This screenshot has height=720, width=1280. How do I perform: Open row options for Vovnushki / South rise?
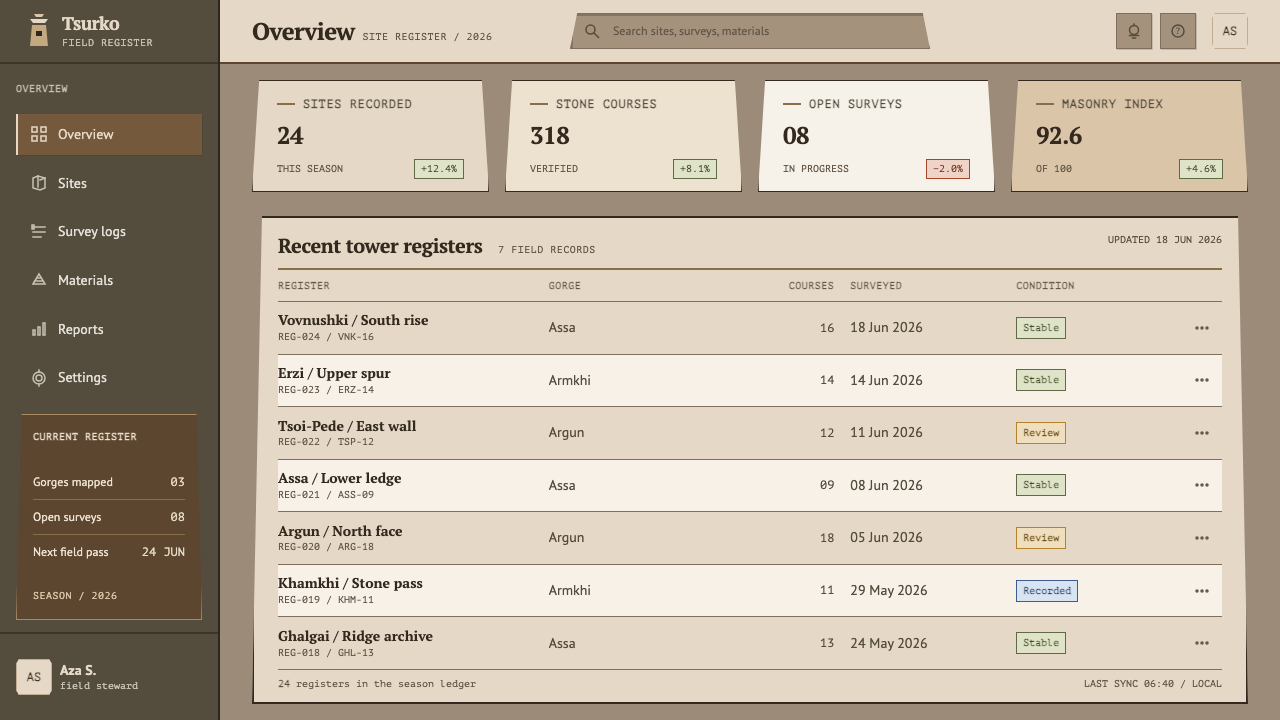1202,328
